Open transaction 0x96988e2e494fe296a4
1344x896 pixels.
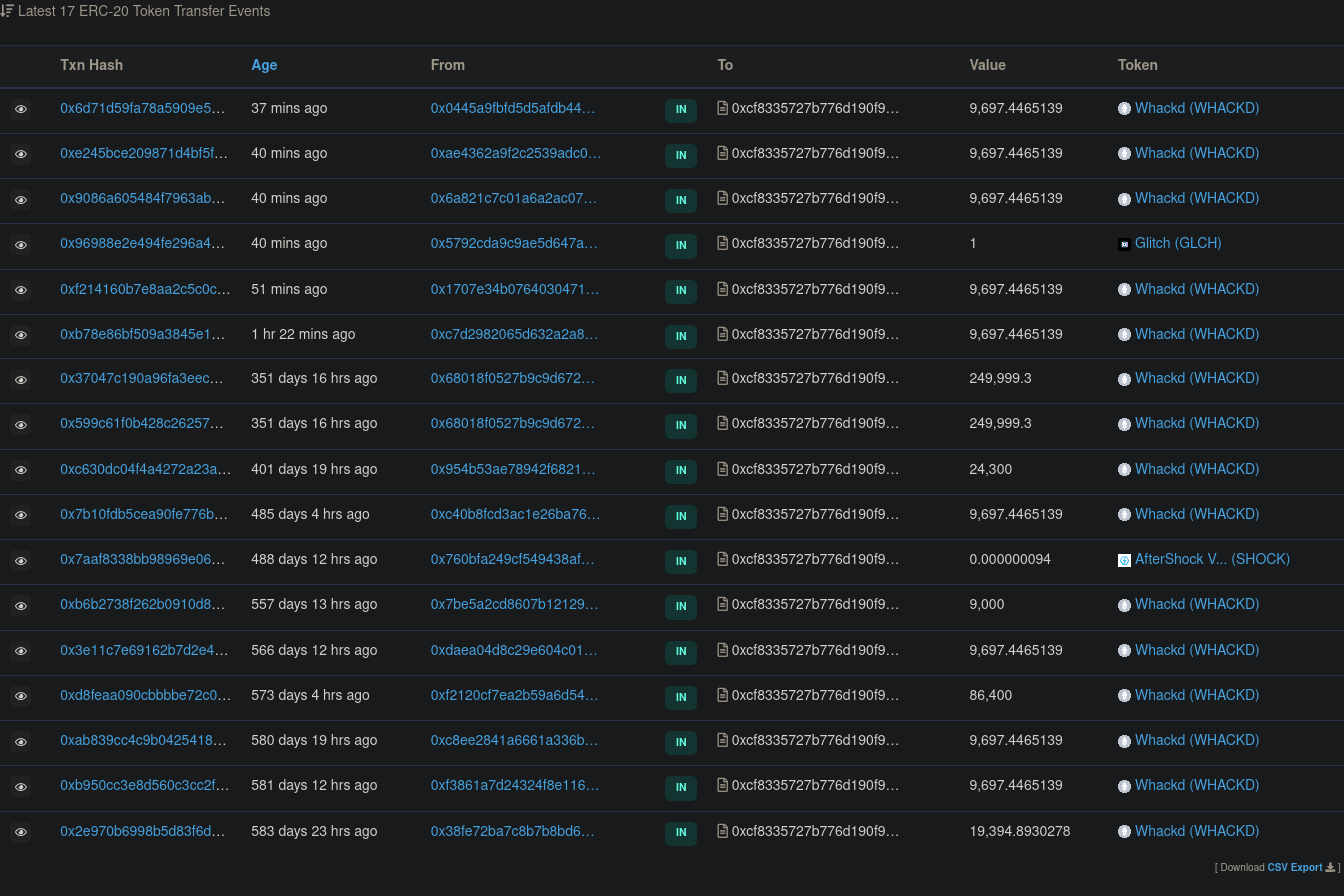click(142, 243)
